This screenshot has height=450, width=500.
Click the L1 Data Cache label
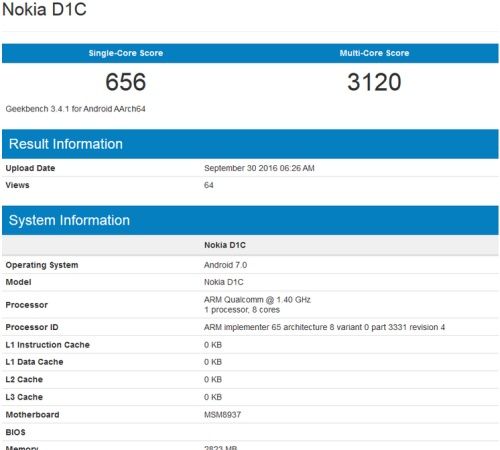pyautogui.click(x=34, y=362)
